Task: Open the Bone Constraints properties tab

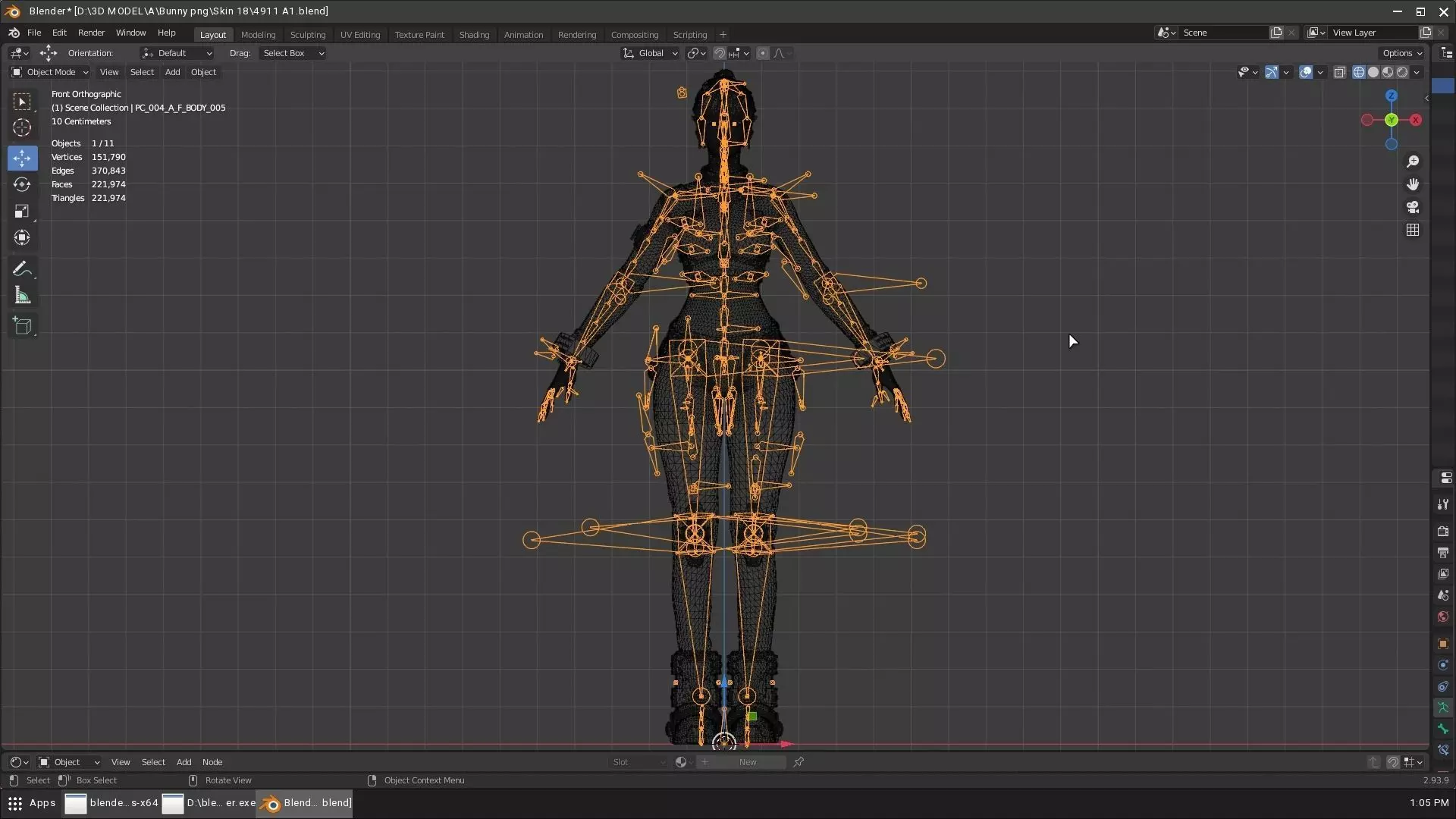Action: click(1443, 750)
